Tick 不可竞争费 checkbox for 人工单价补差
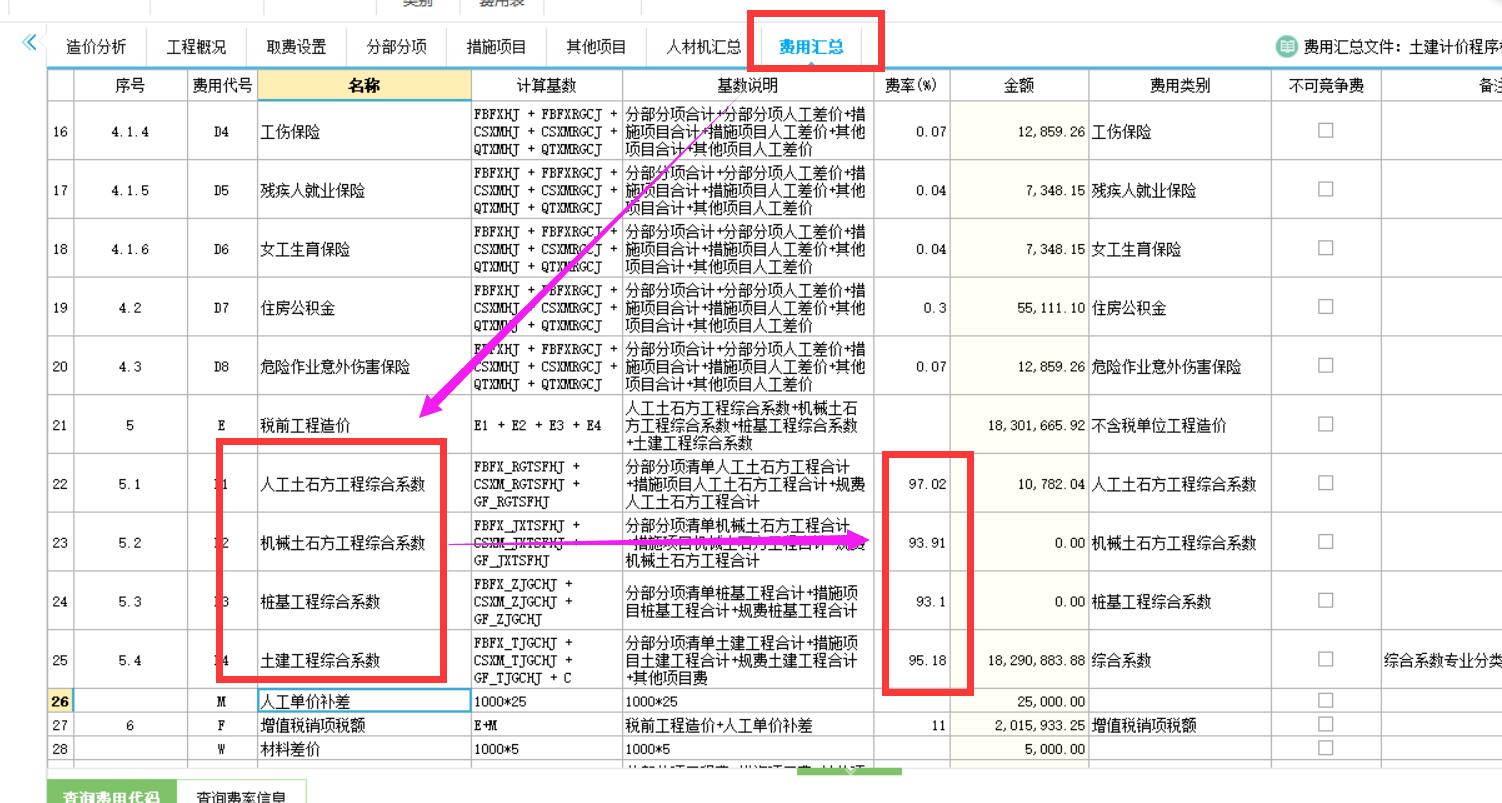 (x=1326, y=700)
